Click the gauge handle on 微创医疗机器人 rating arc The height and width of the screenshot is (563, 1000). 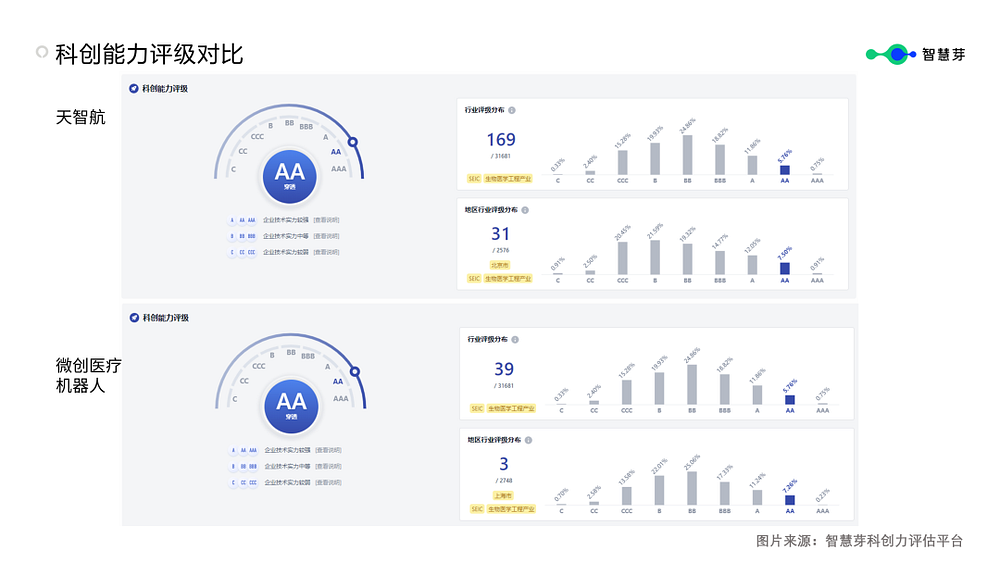pyautogui.click(x=355, y=371)
